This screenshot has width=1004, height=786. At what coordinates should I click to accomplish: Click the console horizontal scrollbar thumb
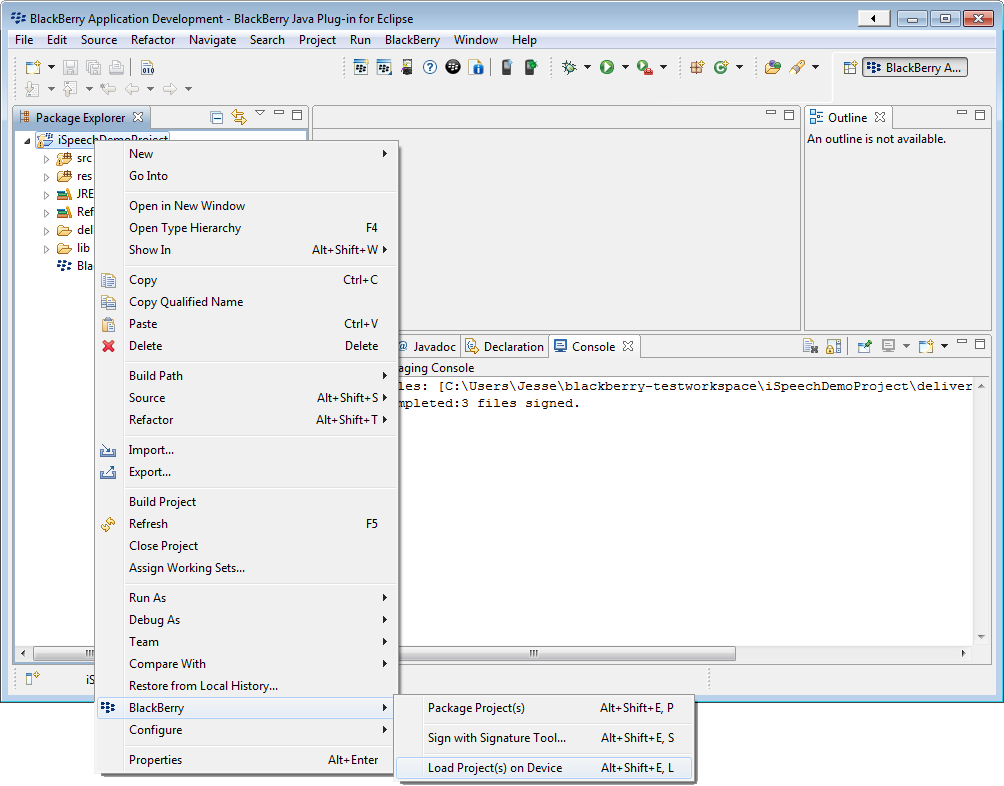534,654
